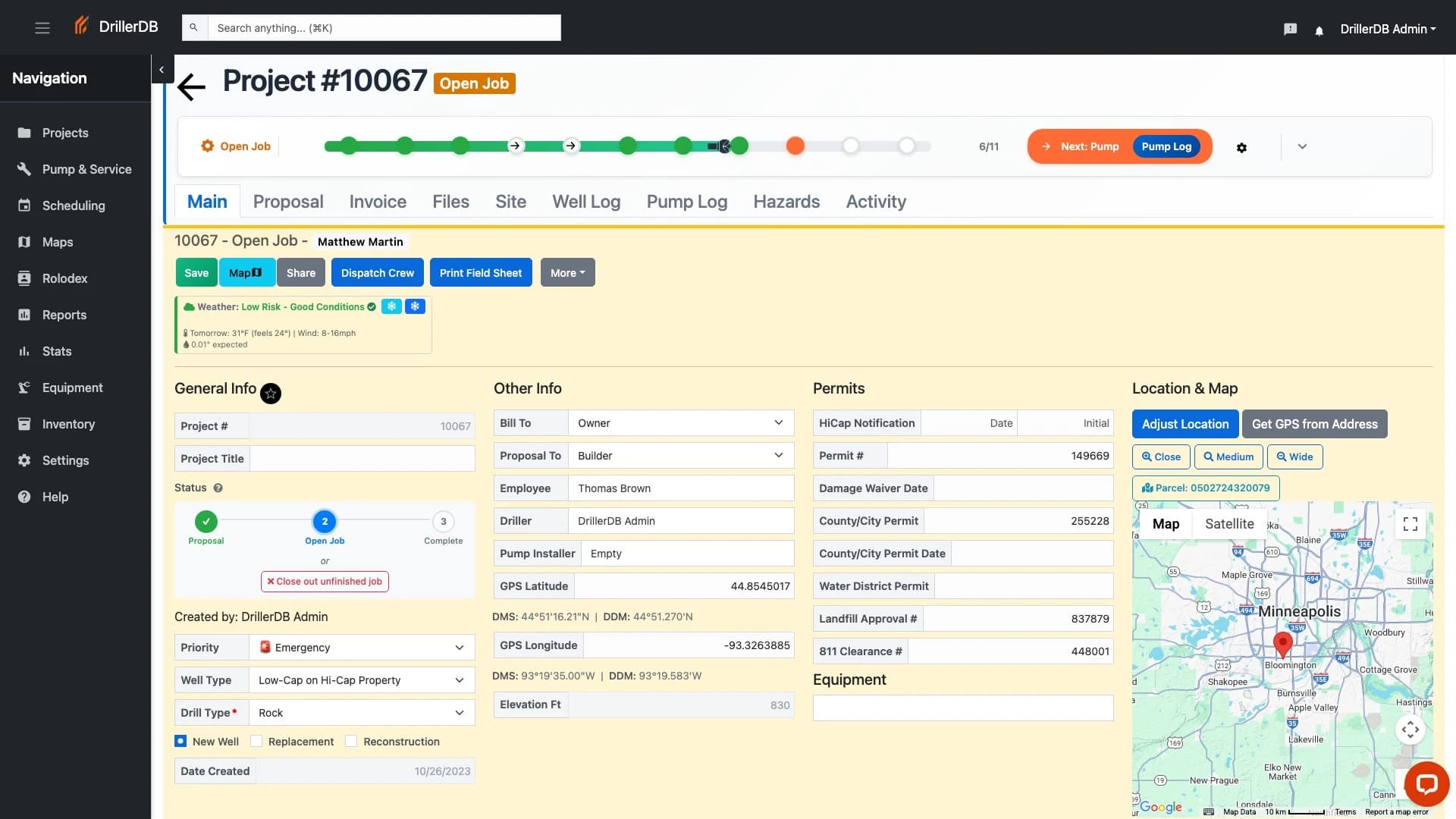Image resolution: width=1456 pixels, height=819 pixels.
Task: Open the Equipment section in sidebar
Action: click(72, 388)
